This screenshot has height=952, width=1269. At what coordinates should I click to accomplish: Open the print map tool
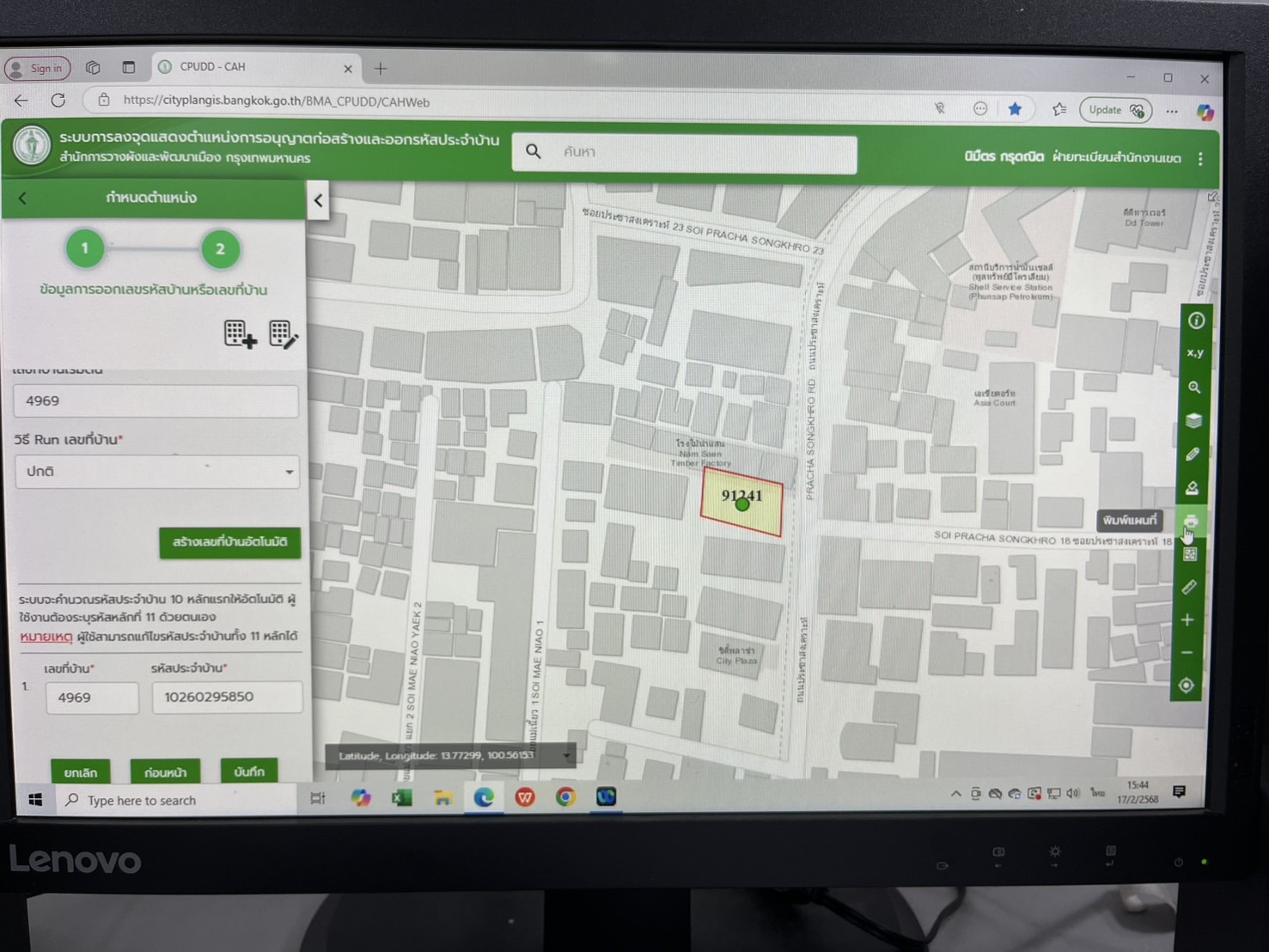coord(1191,522)
